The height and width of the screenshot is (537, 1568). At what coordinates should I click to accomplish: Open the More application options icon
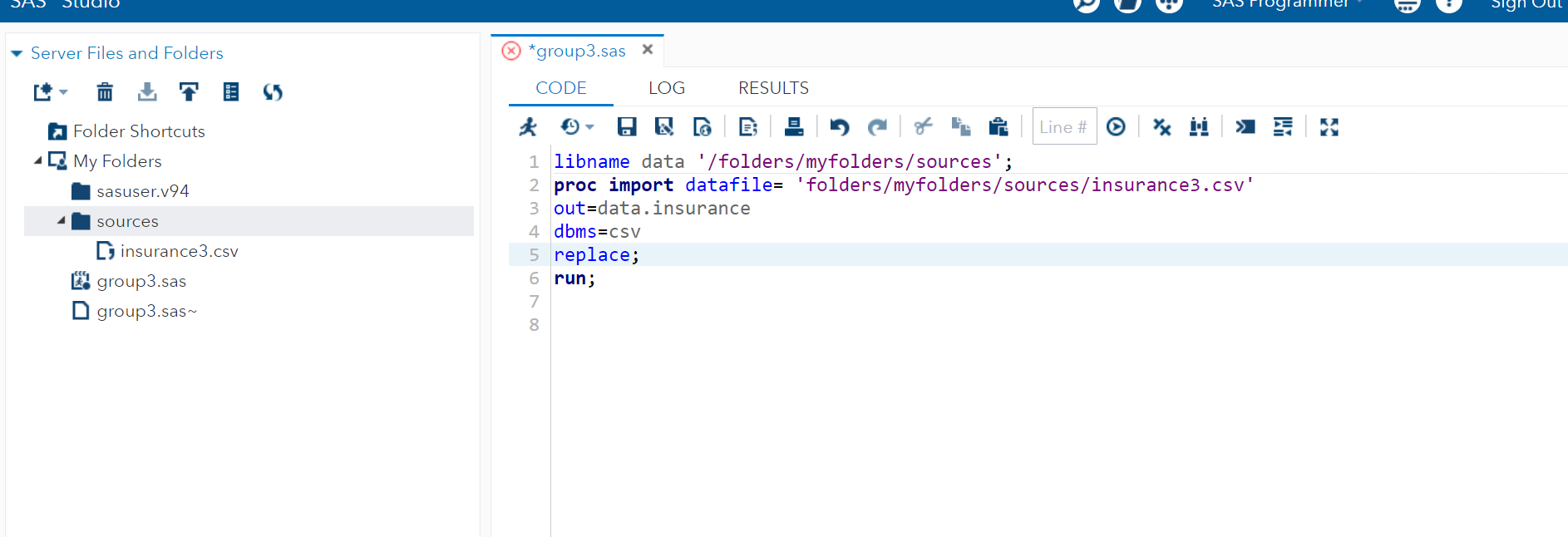(1407, 5)
